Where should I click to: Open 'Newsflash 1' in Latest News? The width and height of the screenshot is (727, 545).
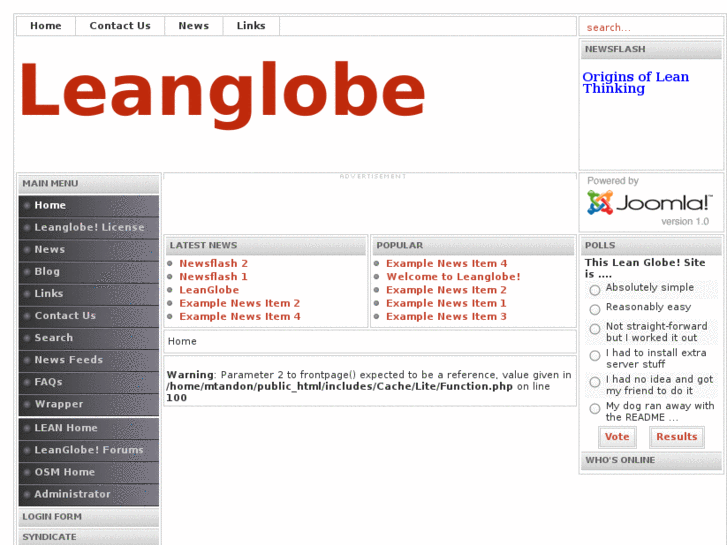tap(213, 277)
